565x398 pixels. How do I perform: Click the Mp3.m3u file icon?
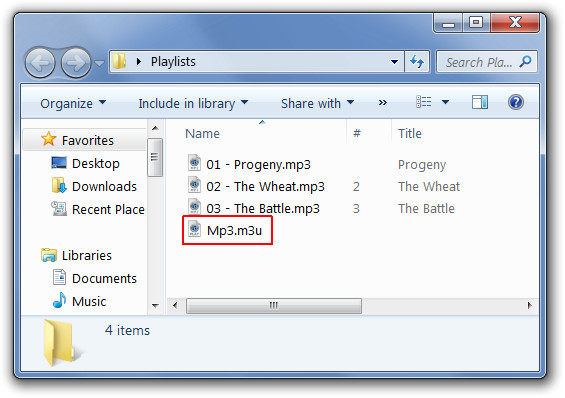click(x=195, y=229)
